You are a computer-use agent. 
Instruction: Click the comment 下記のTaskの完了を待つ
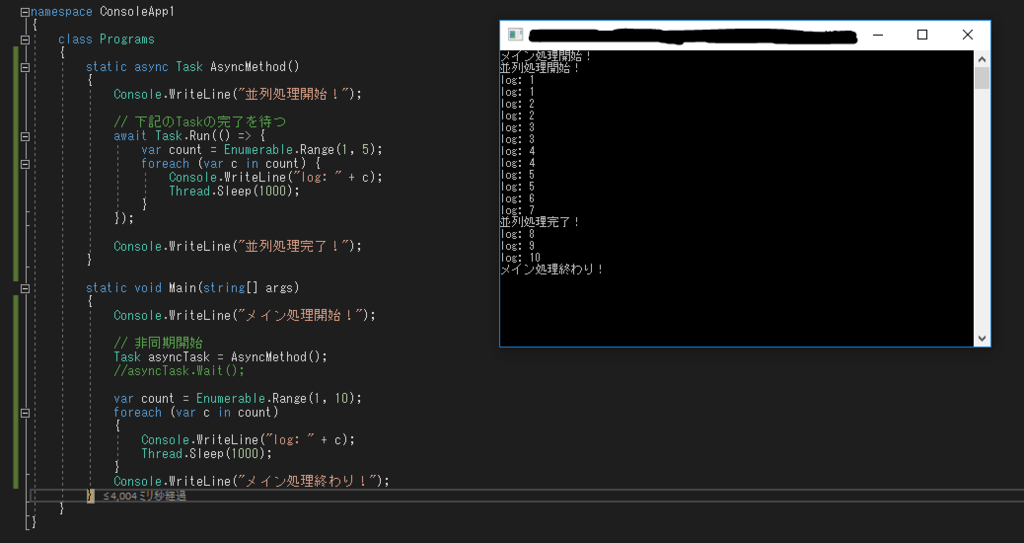[x=200, y=122]
